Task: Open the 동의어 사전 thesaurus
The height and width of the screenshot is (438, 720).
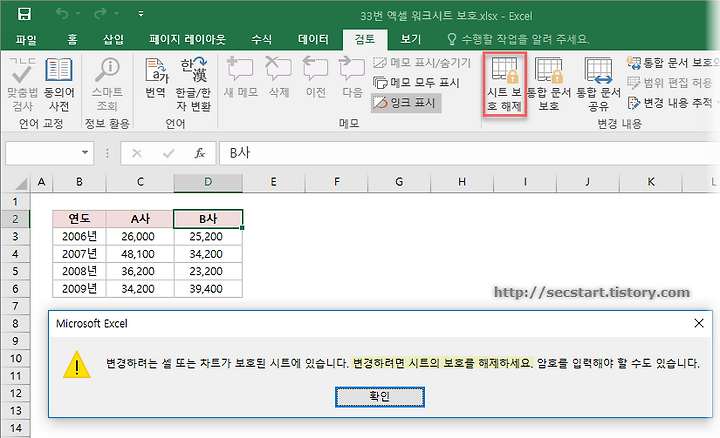Action: [x=59, y=84]
